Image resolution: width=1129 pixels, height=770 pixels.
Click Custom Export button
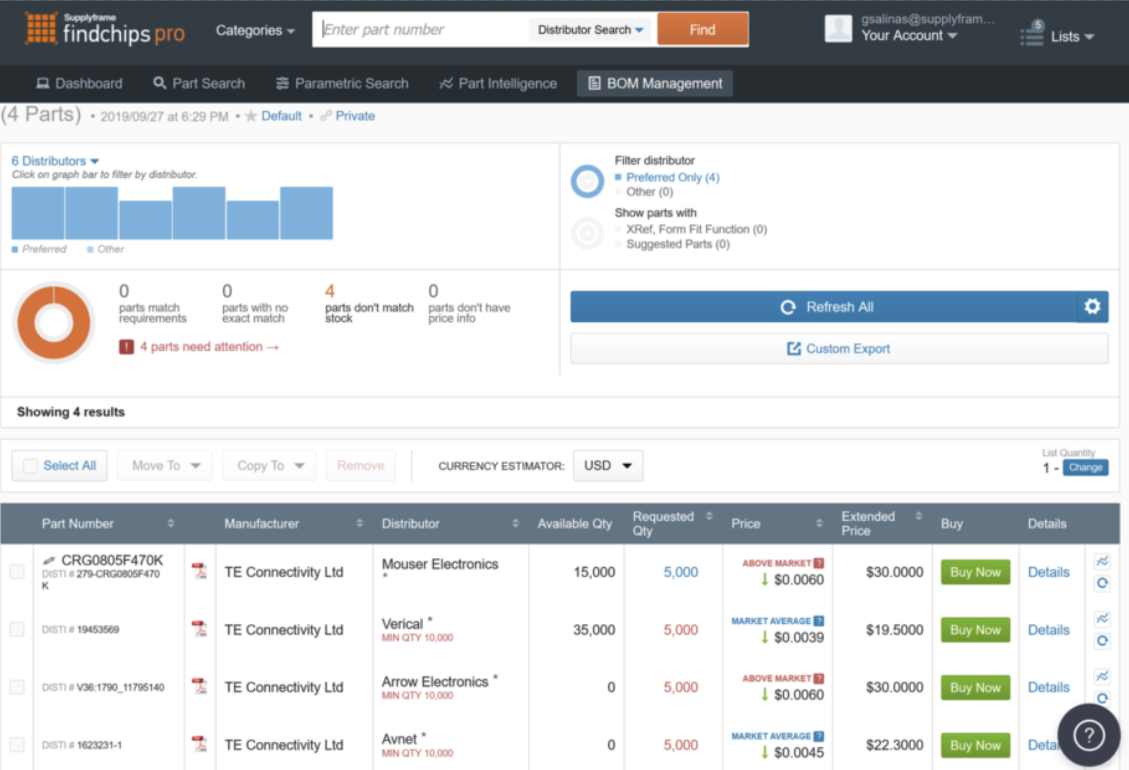tap(839, 349)
